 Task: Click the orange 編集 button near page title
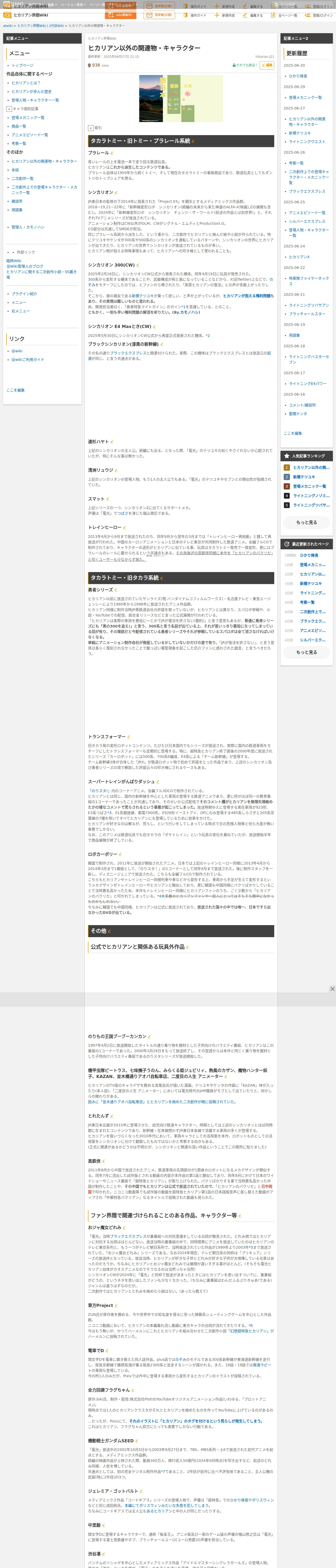coord(267,65)
